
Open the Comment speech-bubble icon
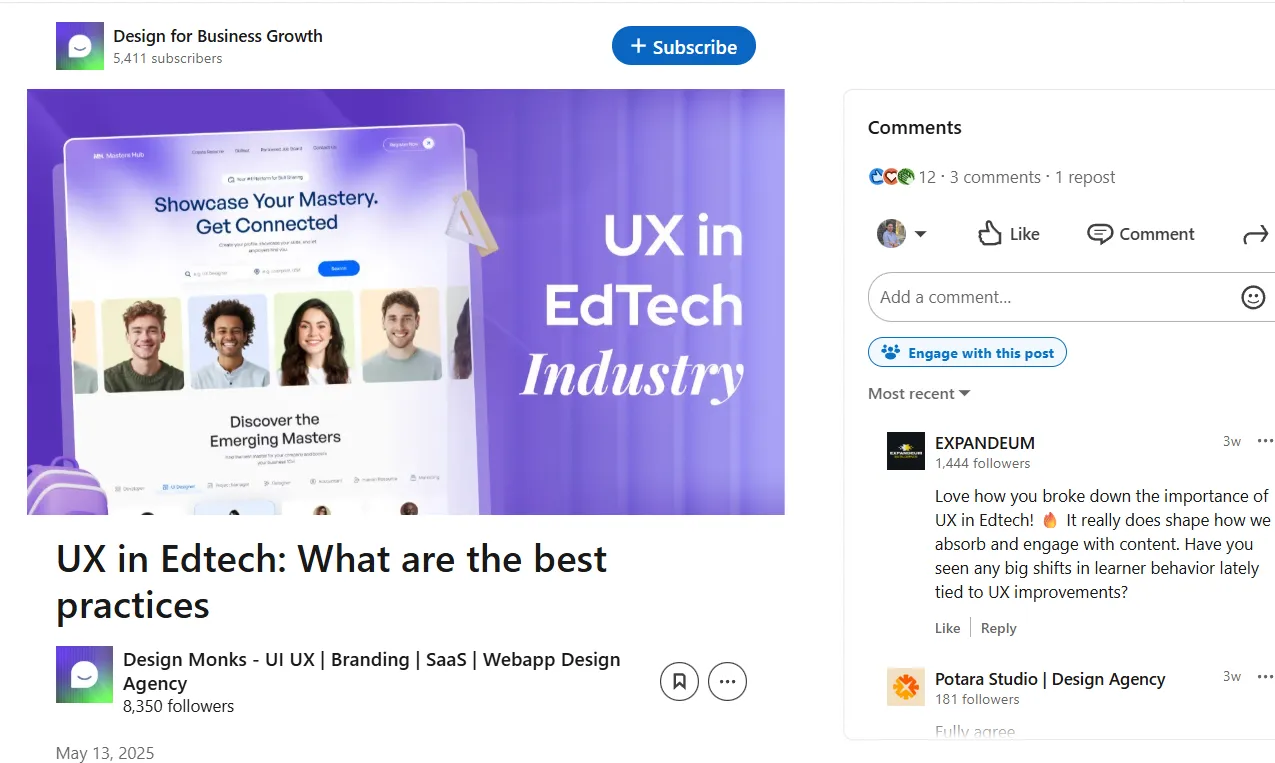point(1140,233)
